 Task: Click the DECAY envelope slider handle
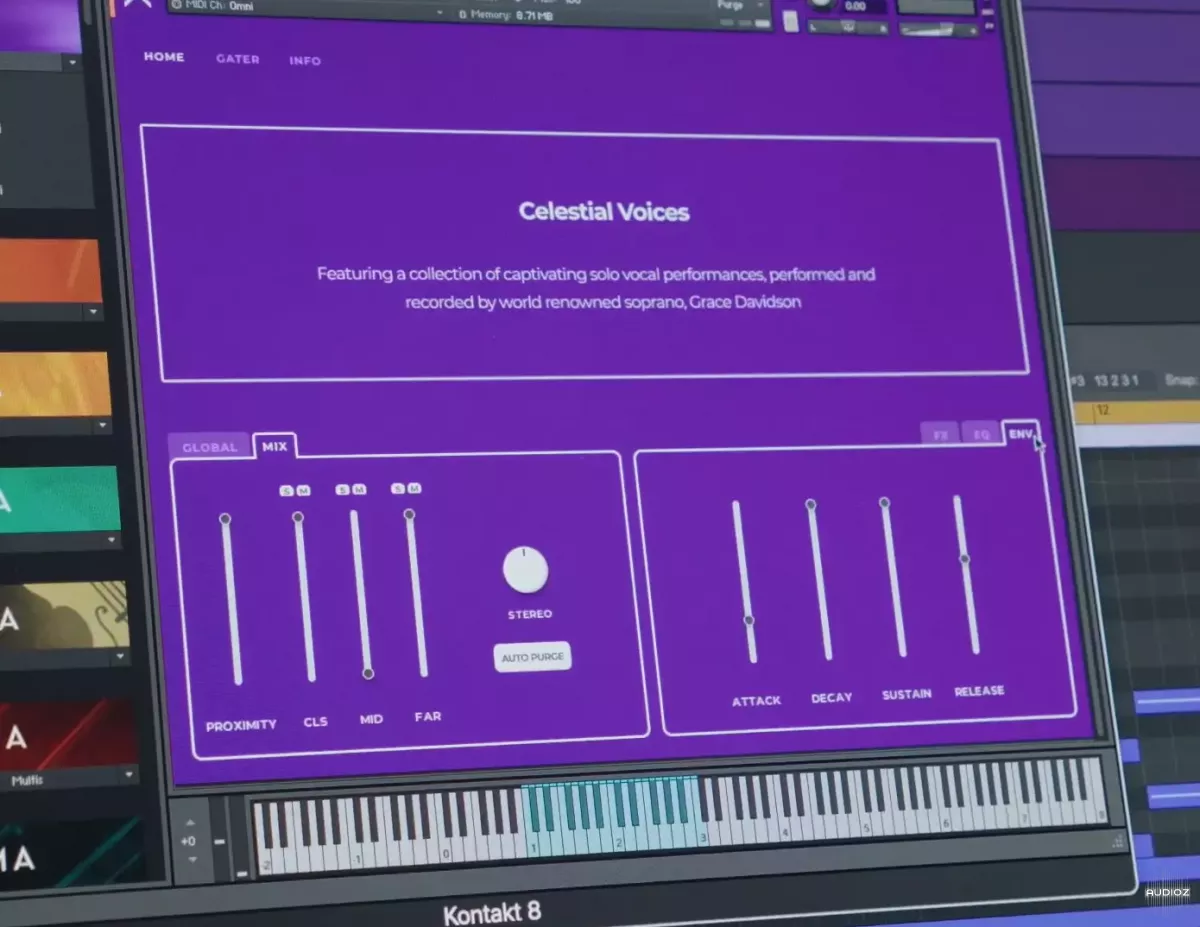click(810, 505)
